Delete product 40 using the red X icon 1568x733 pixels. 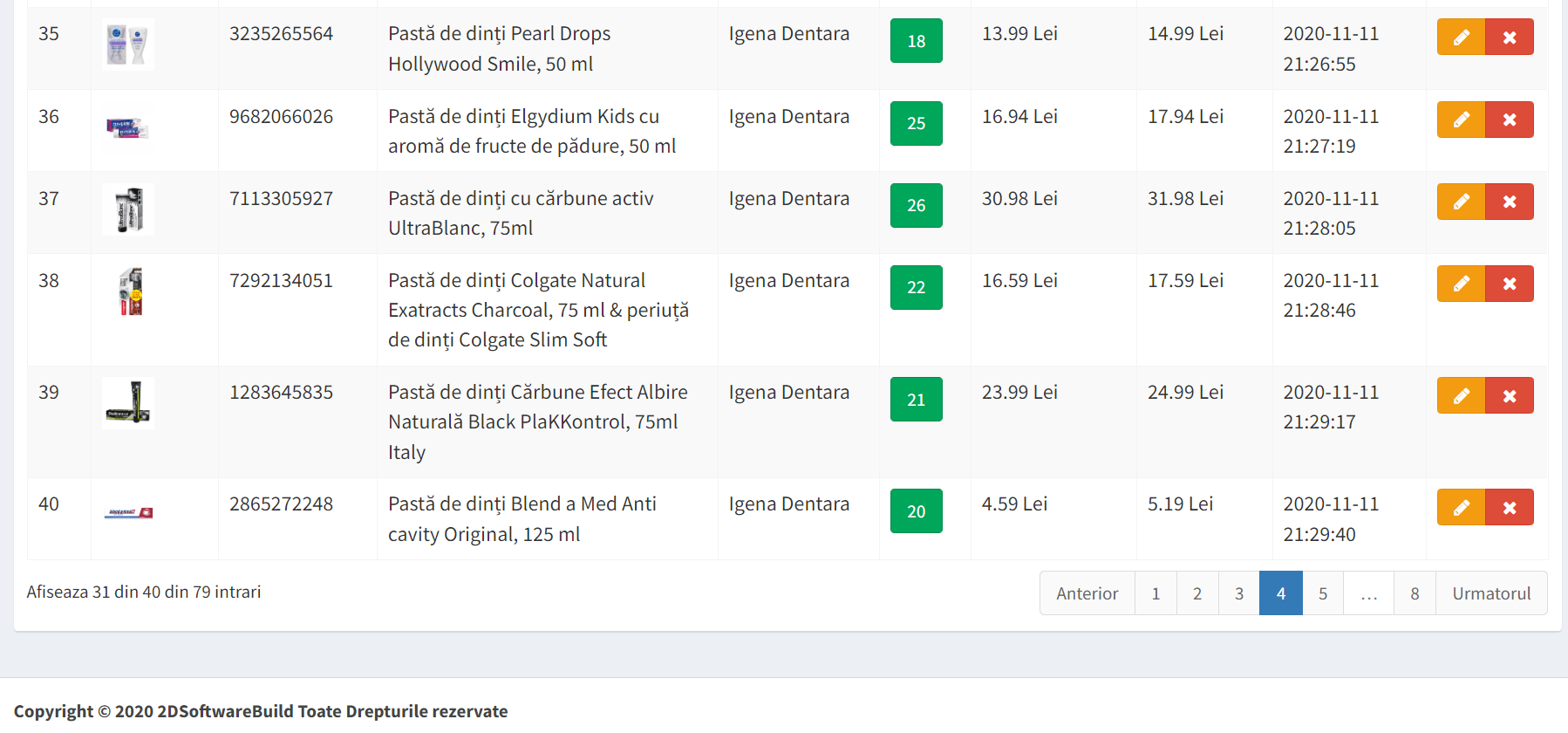coord(1510,508)
